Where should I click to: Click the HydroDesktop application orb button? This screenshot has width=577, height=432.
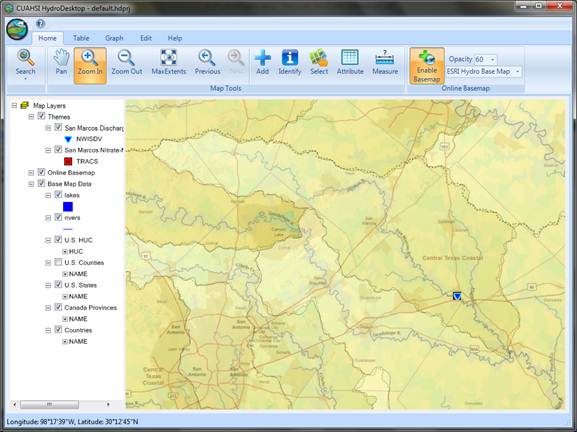(17, 29)
